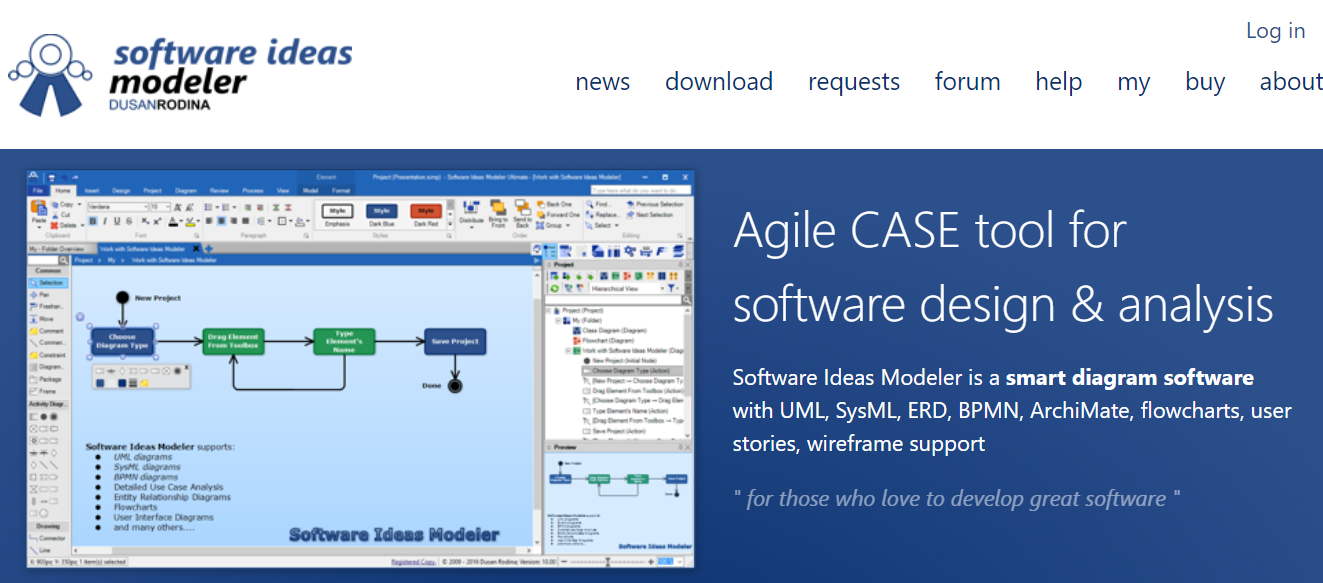Select the Format contextual tab
This screenshot has height=583, width=1323.
click(x=341, y=190)
